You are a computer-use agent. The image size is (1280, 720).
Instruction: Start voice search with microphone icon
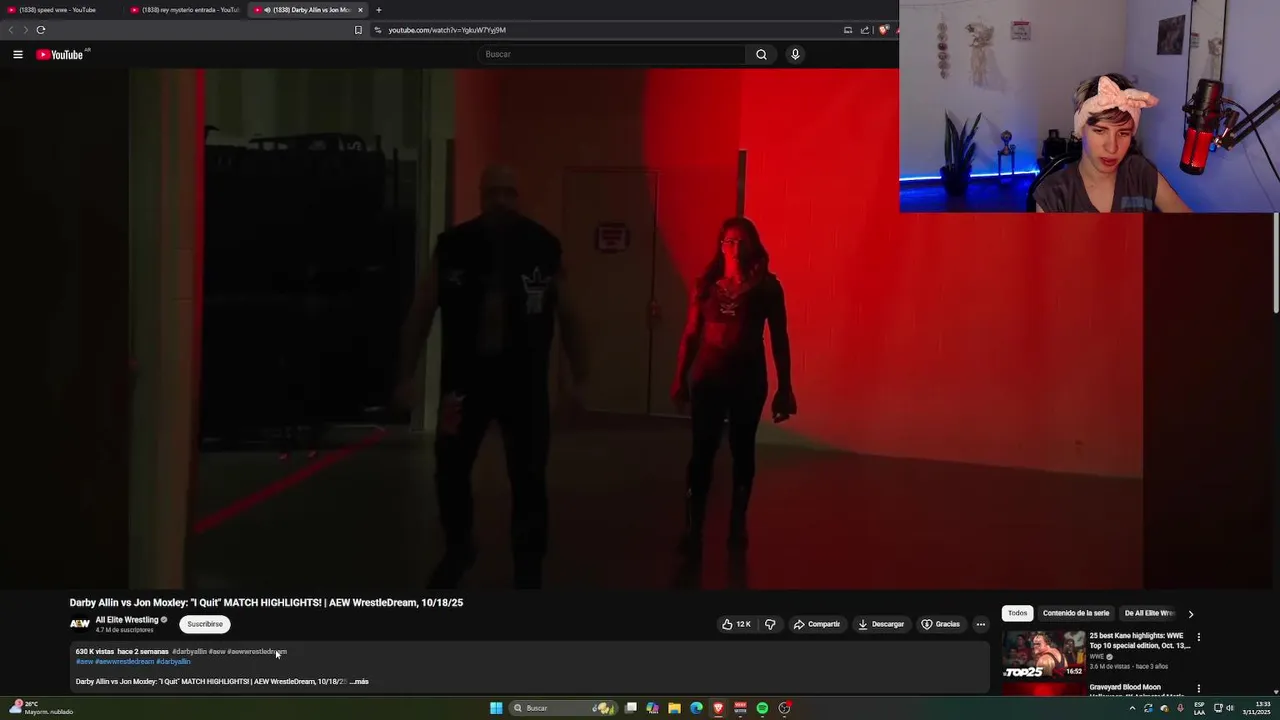(795, 54)
